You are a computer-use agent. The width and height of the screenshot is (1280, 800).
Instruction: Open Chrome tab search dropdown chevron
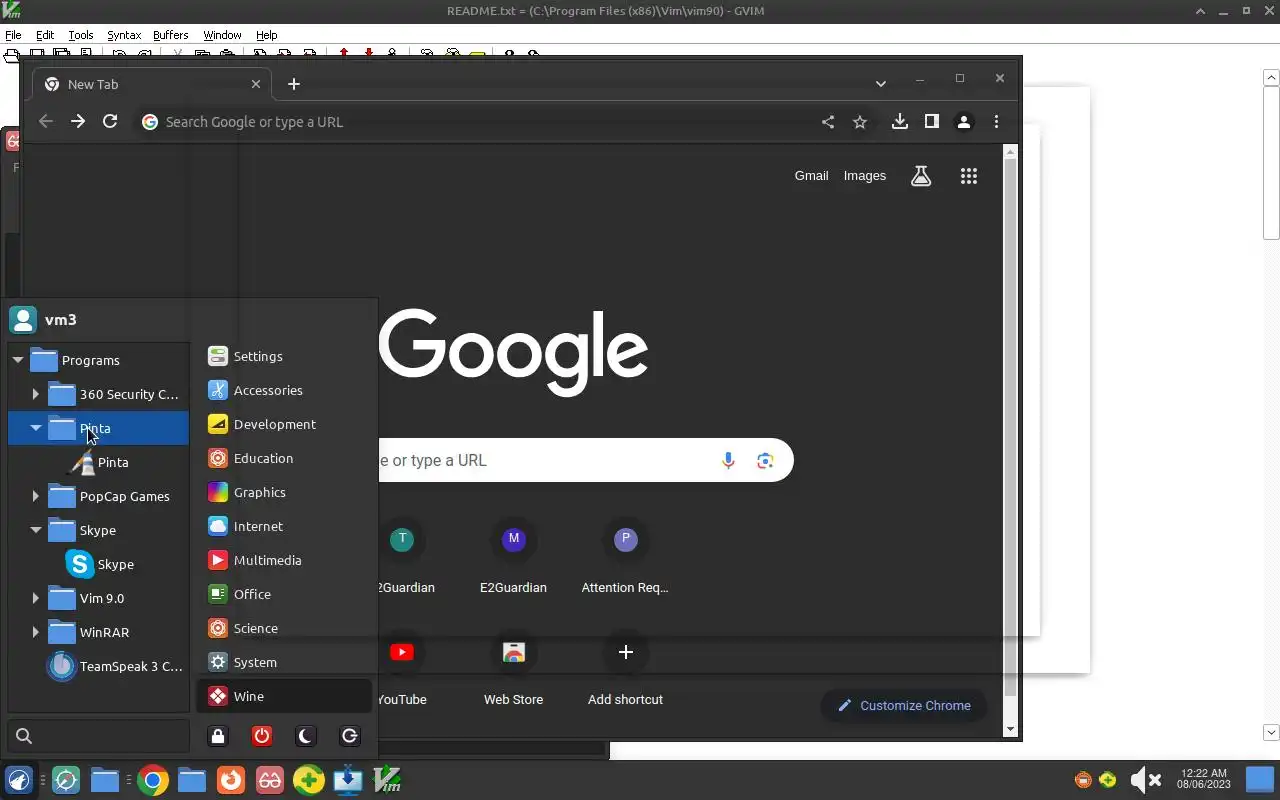[881, 84]
